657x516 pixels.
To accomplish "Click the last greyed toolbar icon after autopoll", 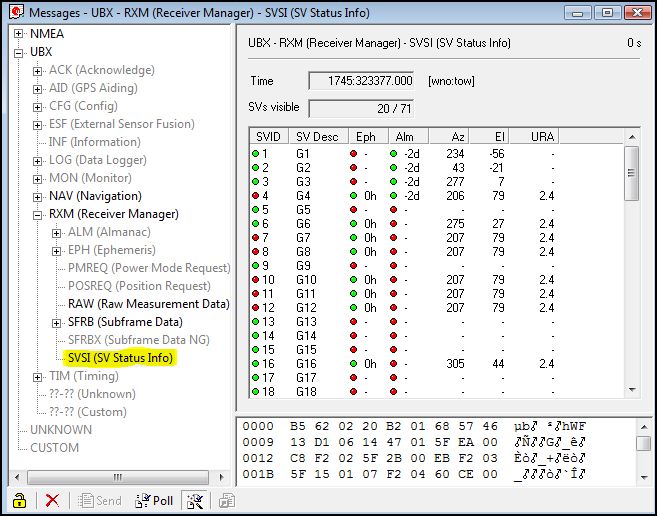I will click(227, 500).
